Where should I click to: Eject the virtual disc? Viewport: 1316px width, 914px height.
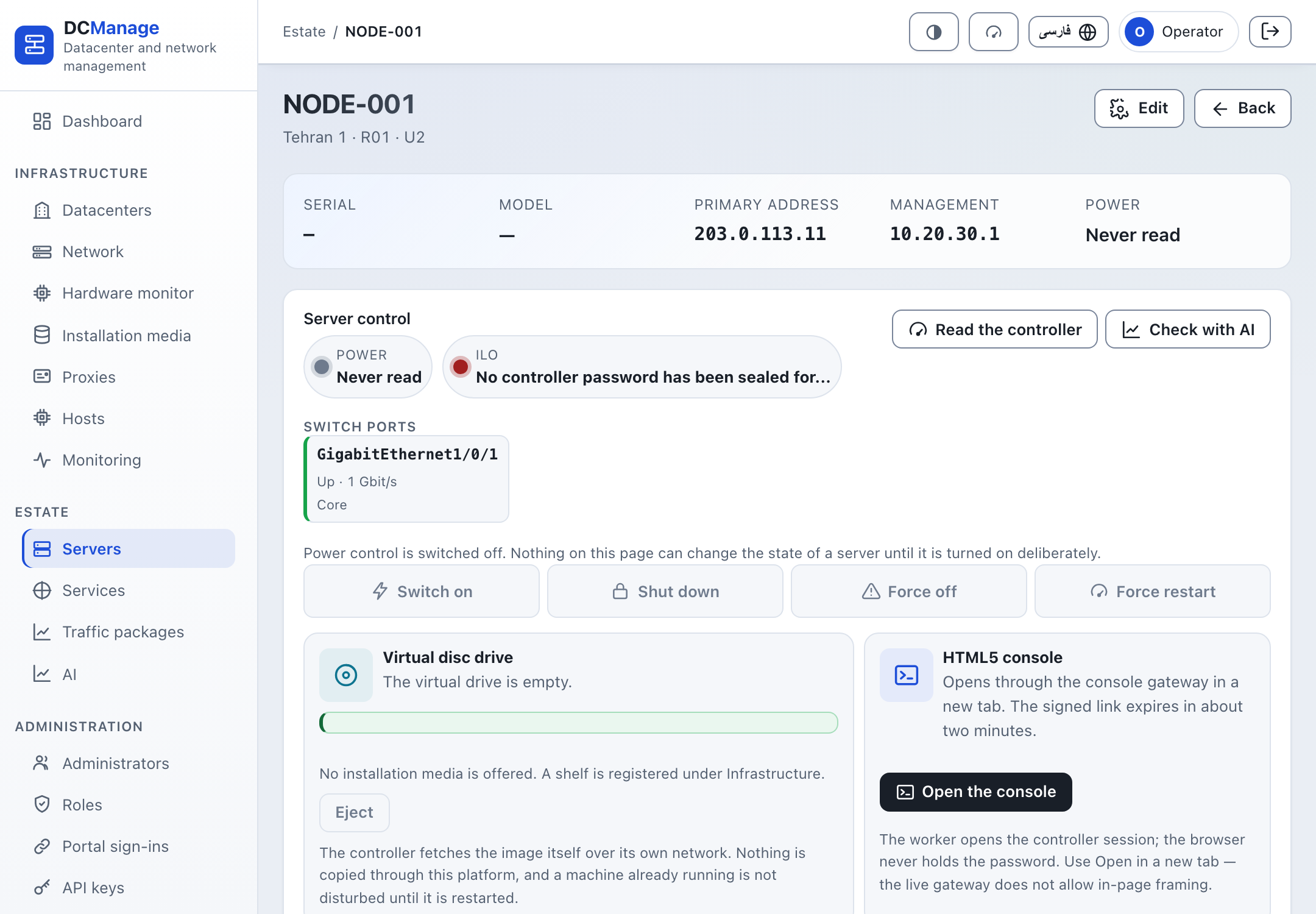pos(354,812)
